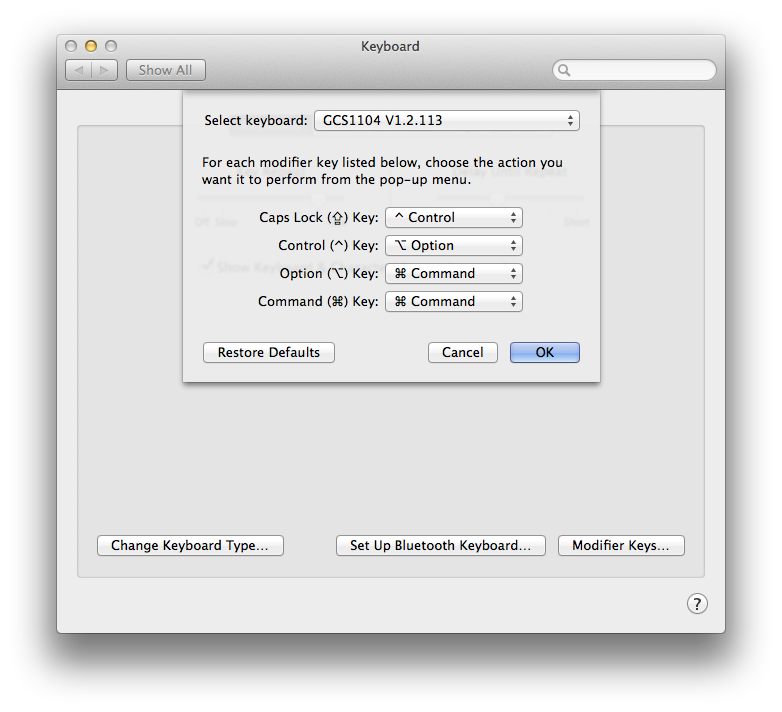Click the Show All button

[166, 70]
